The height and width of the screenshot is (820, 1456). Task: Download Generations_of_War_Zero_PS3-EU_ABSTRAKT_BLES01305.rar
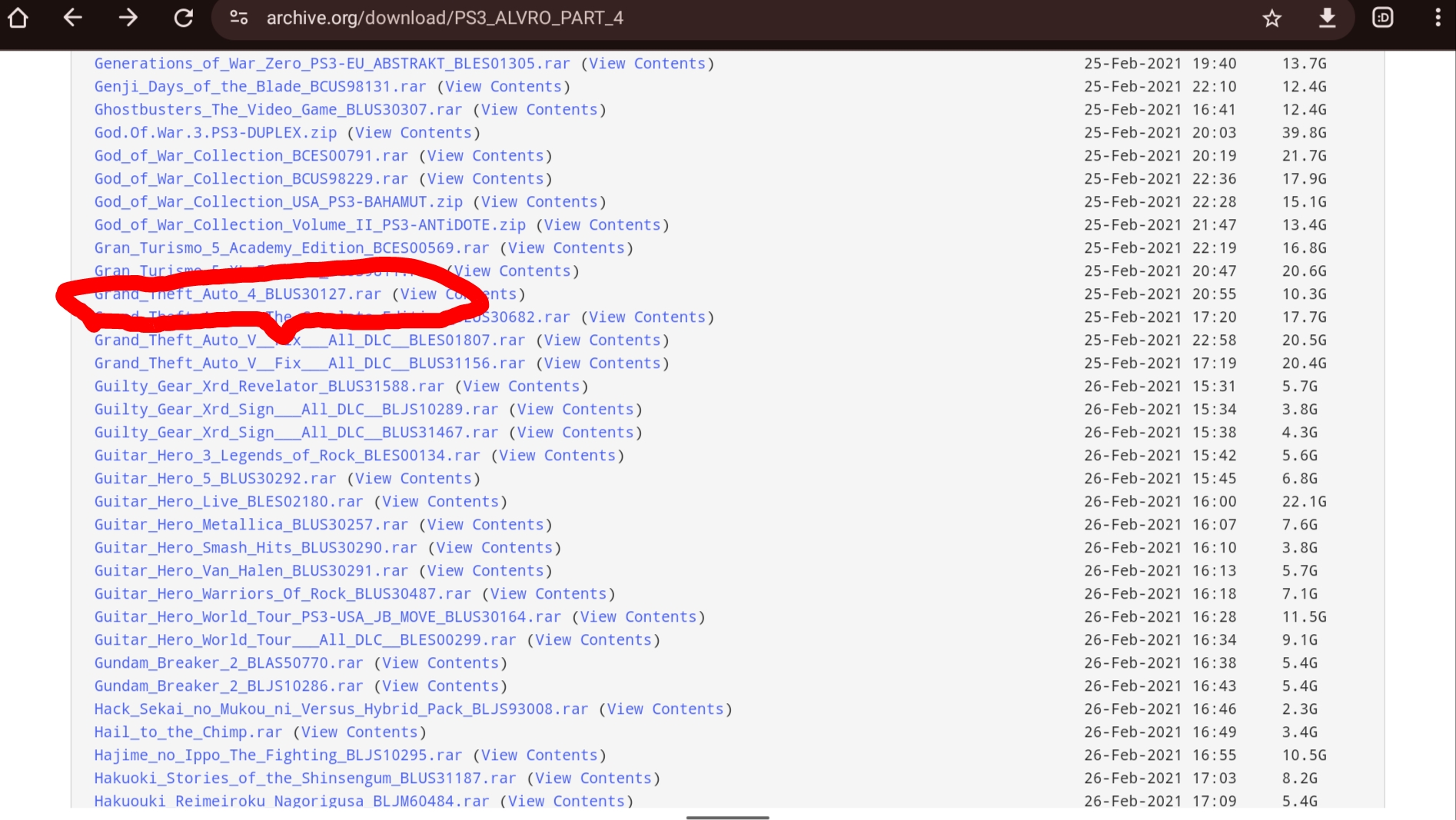pos(332,64)
